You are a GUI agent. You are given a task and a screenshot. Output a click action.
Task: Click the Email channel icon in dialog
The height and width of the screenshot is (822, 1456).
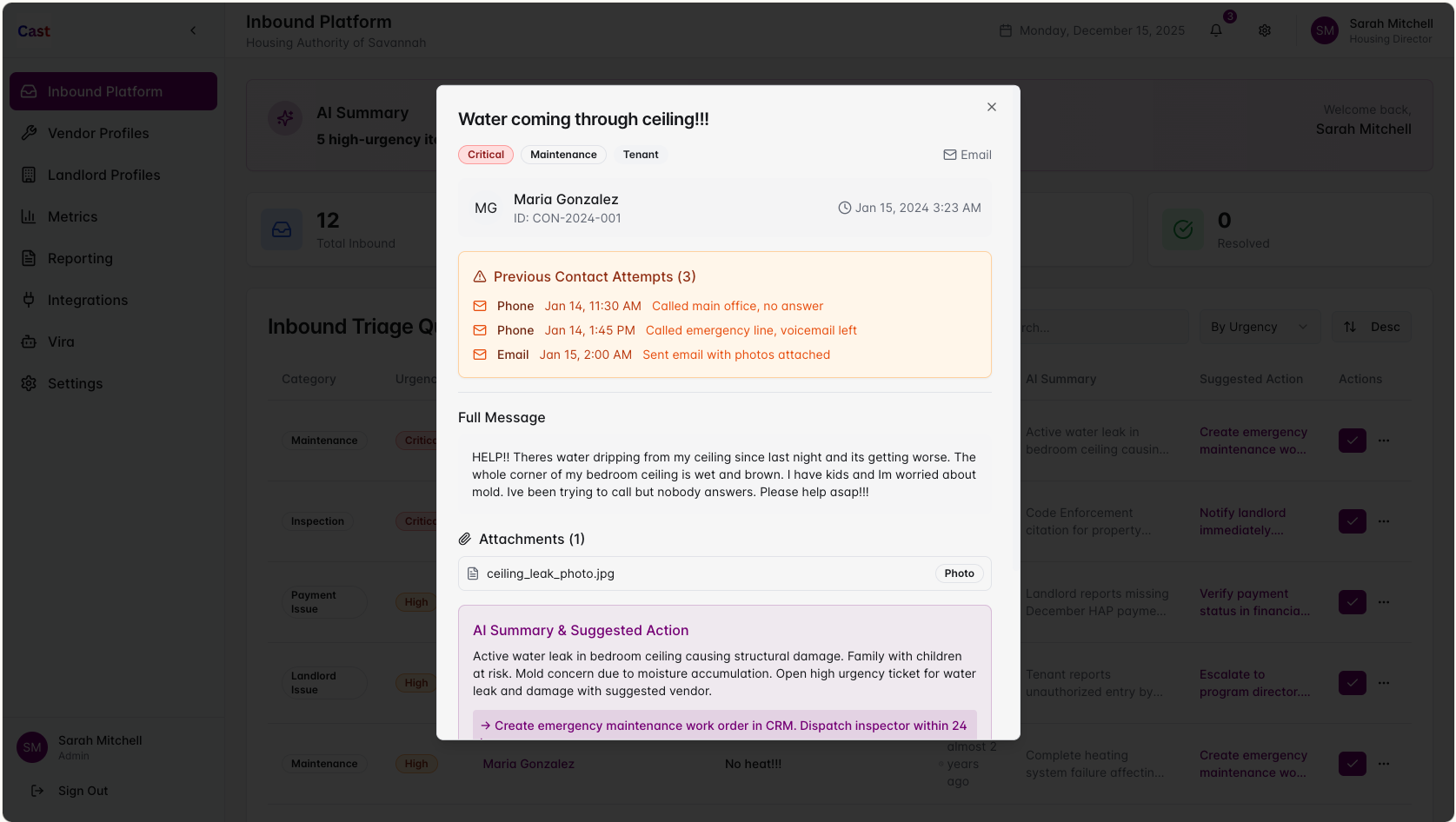950,155
